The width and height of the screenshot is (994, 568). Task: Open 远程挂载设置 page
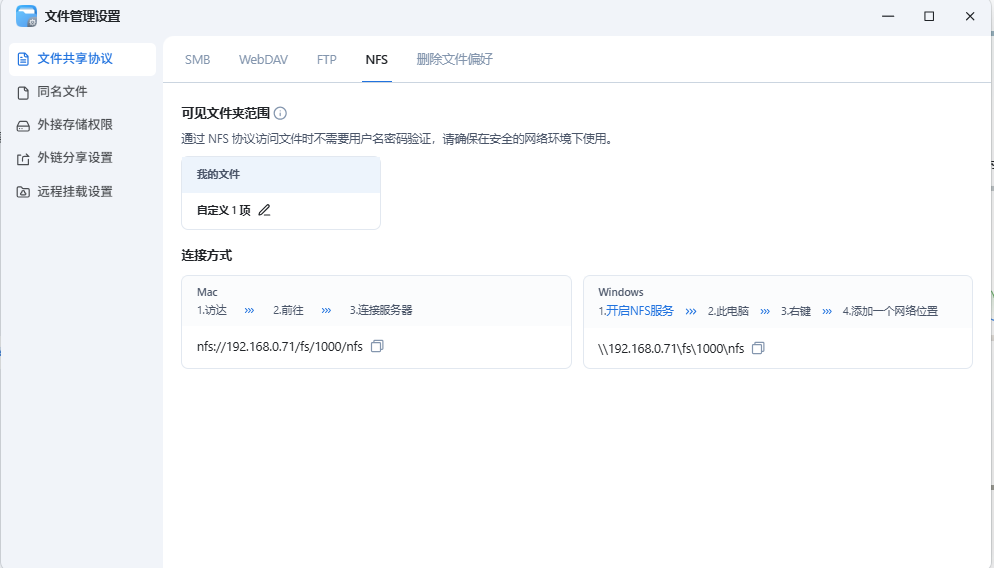click(82, 192)
